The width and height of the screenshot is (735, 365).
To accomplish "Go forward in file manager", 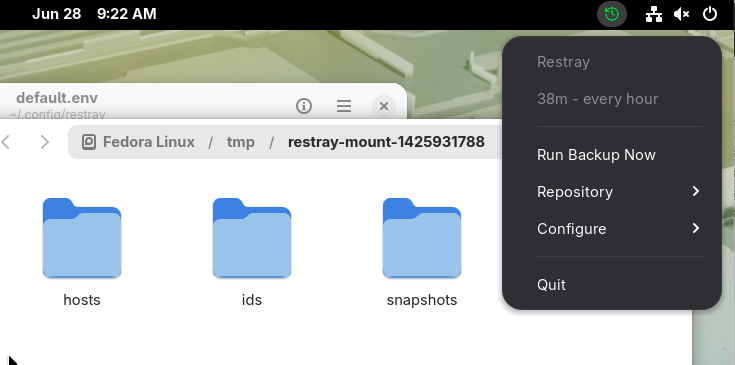I will tap(45, 142).
